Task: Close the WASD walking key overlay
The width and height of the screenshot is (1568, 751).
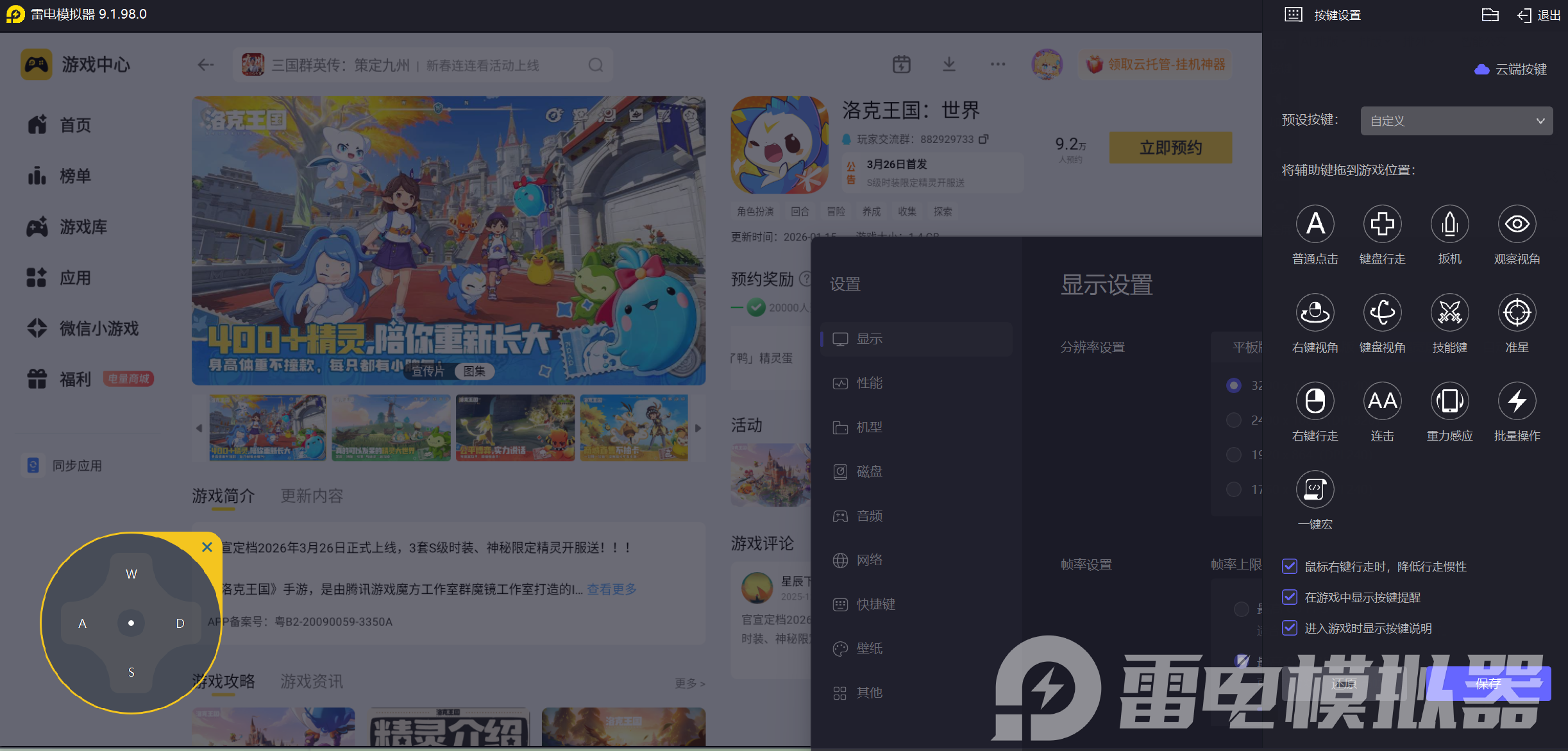Action: (x=207, y=547)
